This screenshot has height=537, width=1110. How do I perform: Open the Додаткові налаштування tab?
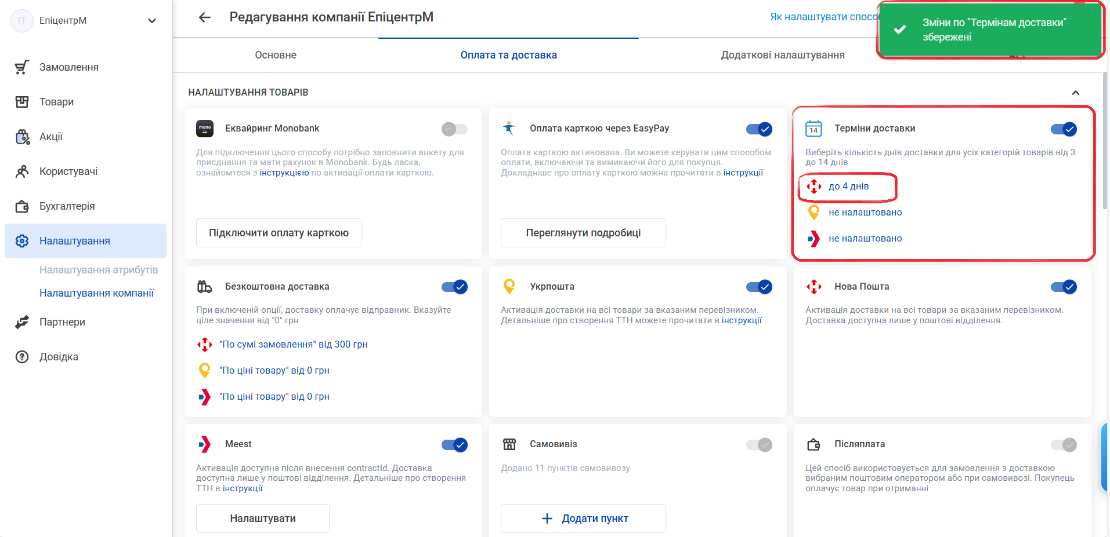pos(782,54)
